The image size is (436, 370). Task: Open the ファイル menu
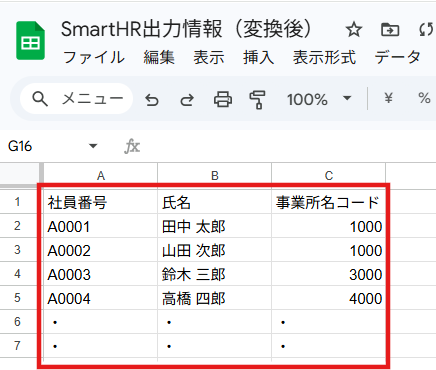(94, 57)
